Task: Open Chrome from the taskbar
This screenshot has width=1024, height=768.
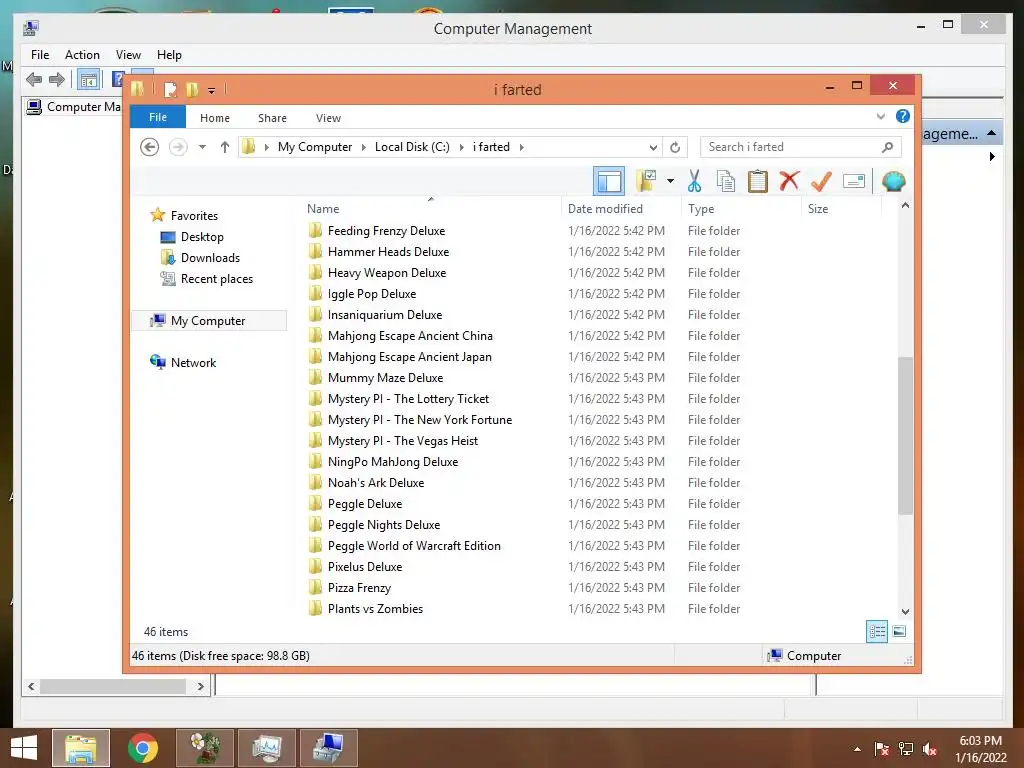Action: tap(142, 748)
